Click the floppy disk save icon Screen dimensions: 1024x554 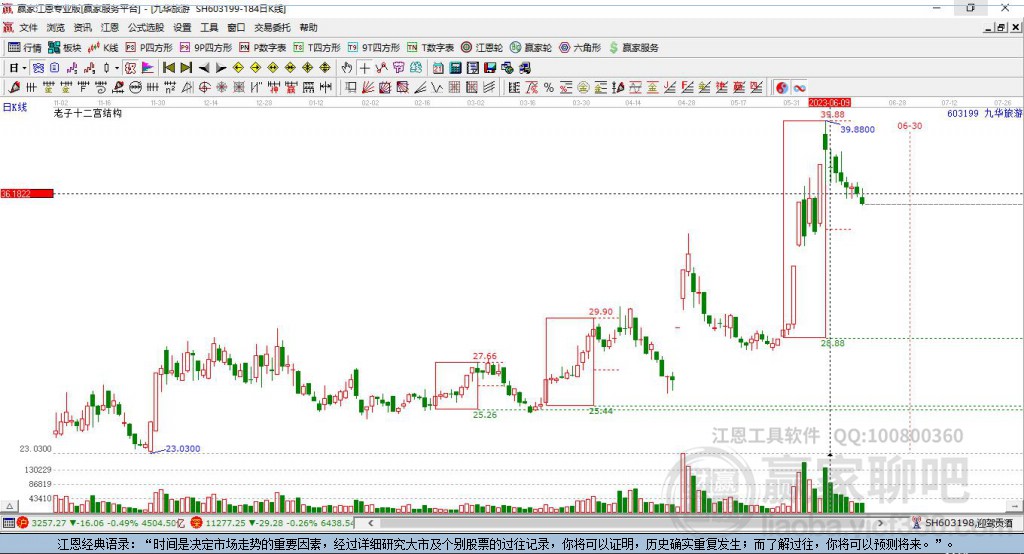click(490, 68)
